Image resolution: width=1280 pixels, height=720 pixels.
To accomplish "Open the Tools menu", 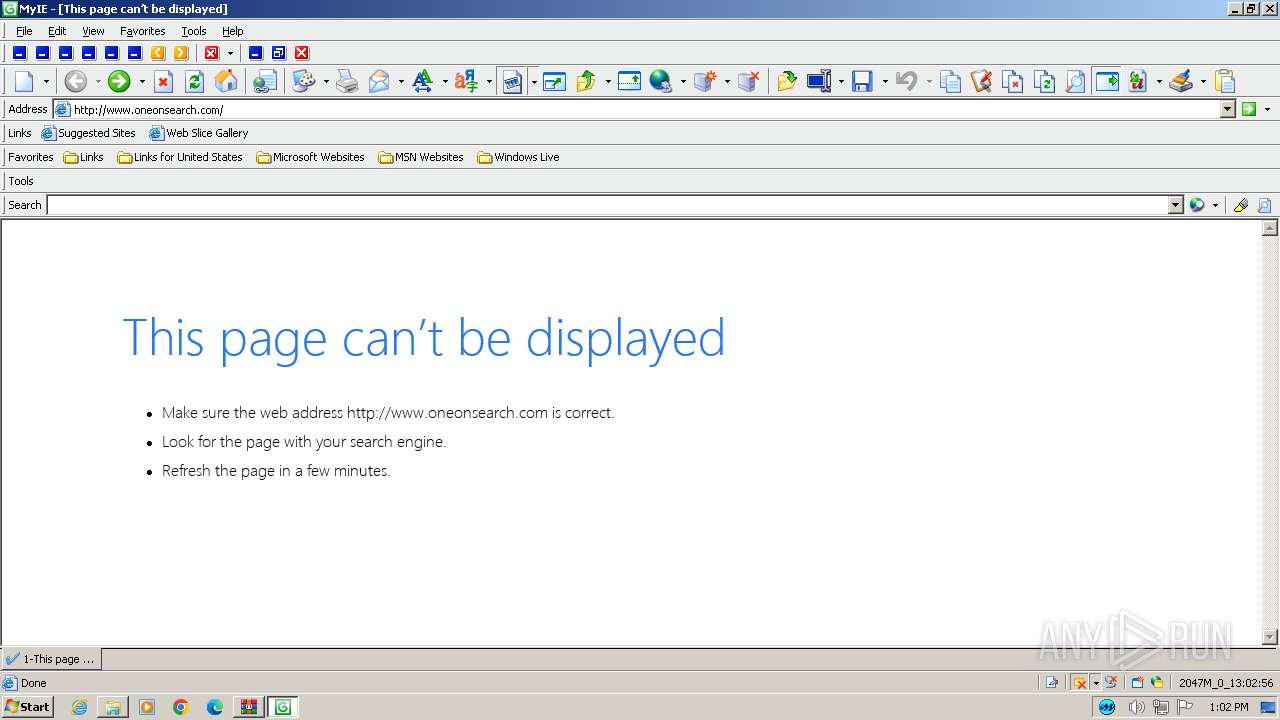I will [x=194, y=31].
